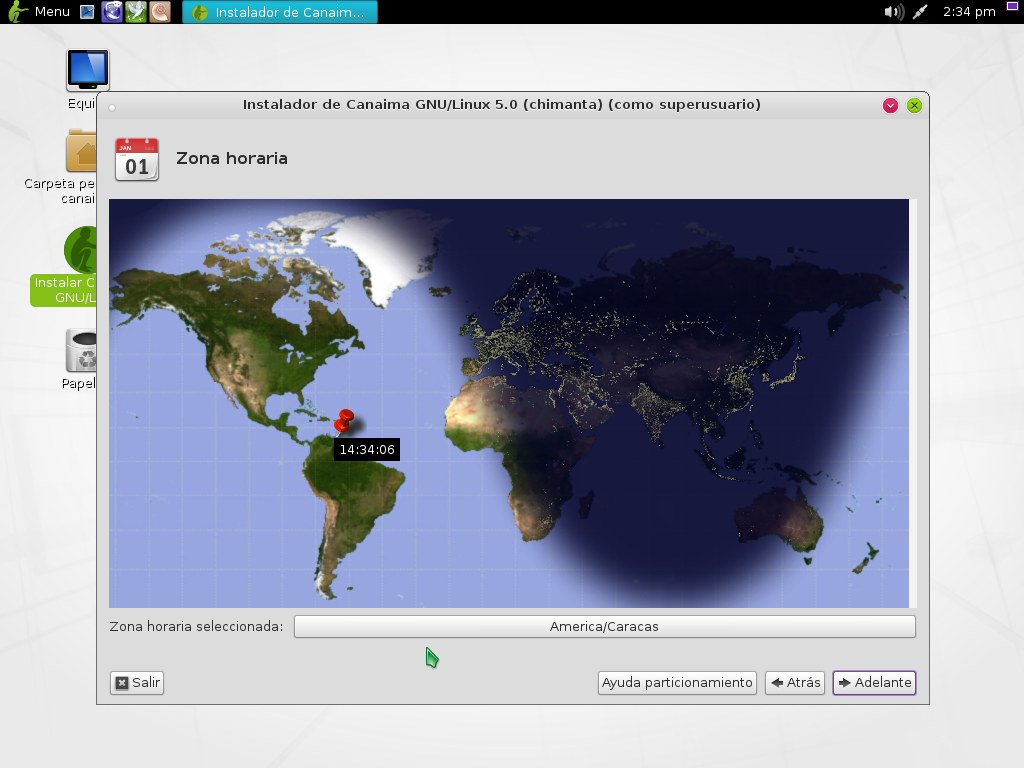Click the workspace switcher in the top-right corner
The width and height of the screenshot is (1024, 768).
pos(1011,7)
